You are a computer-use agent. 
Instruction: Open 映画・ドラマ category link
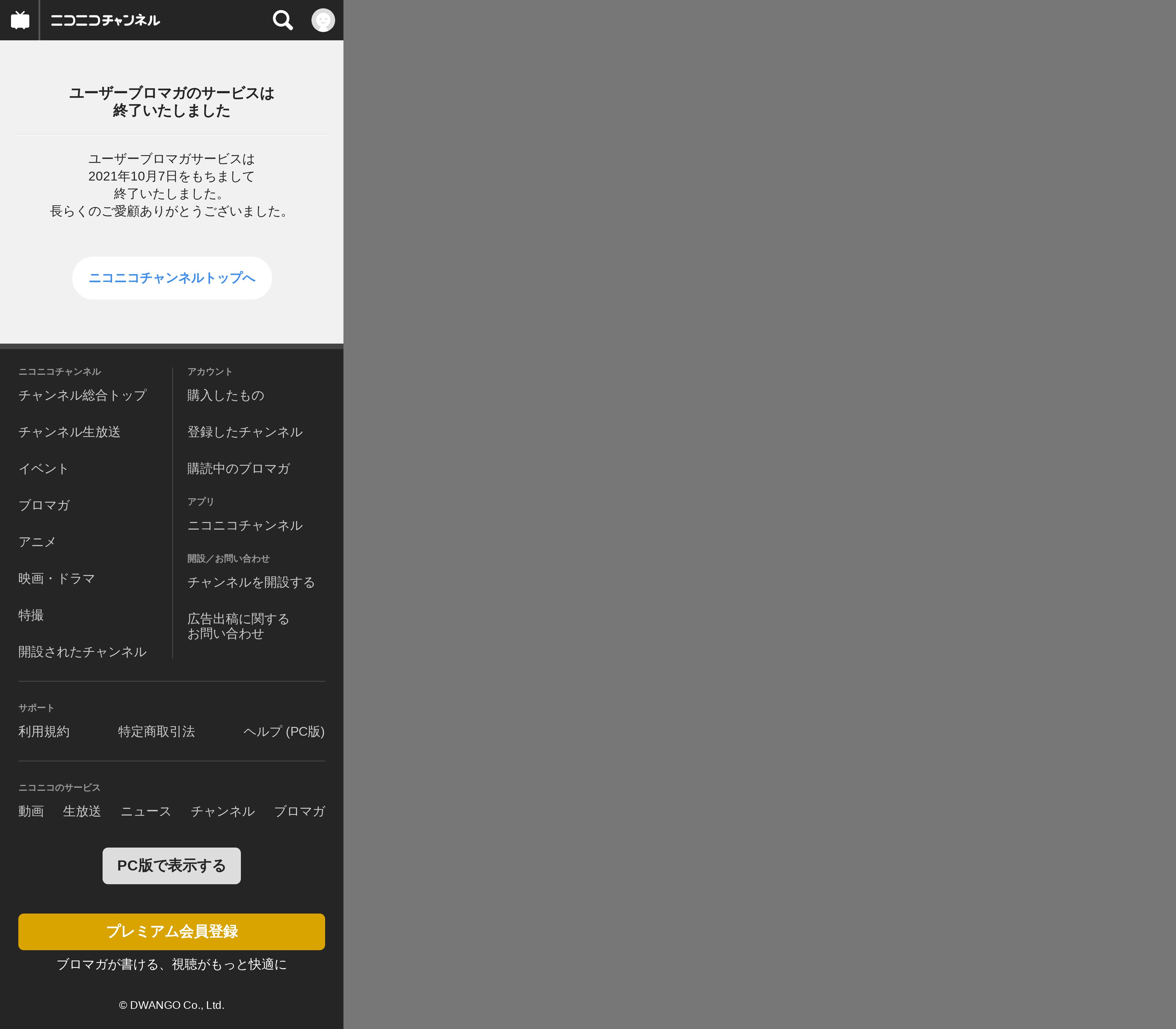pos(56,579)
